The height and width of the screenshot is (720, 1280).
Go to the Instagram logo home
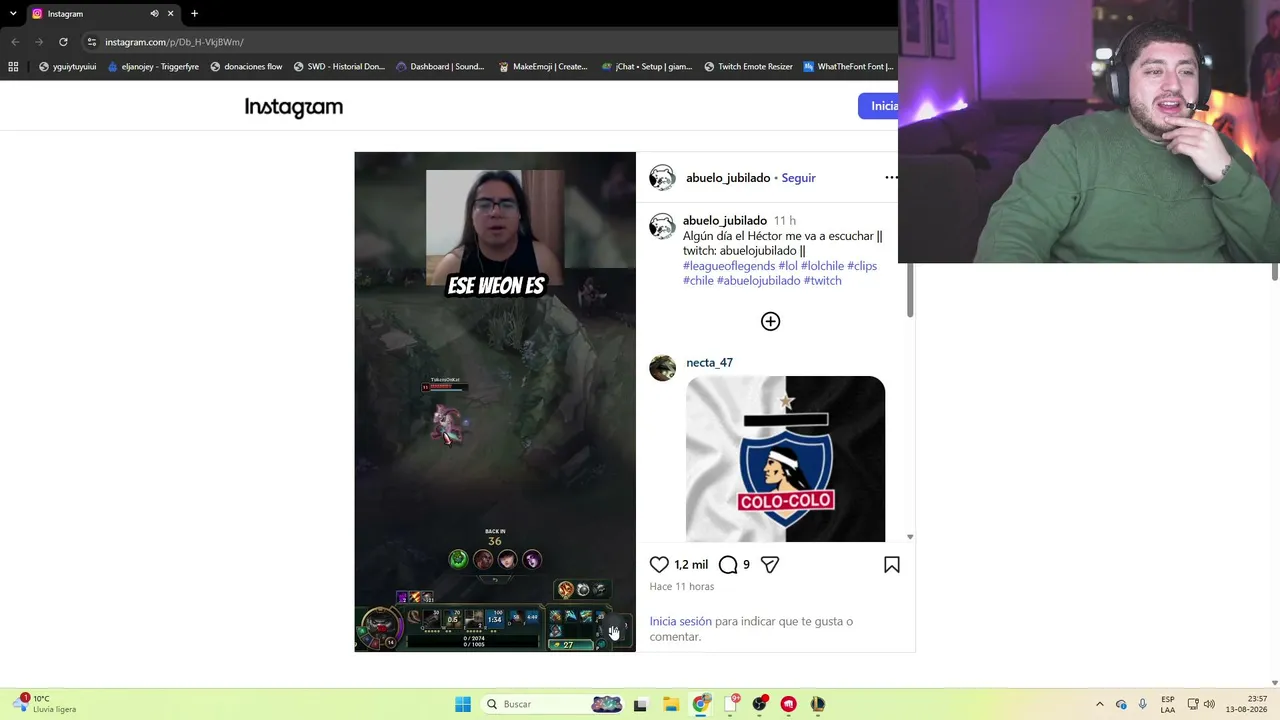[294, 107]
